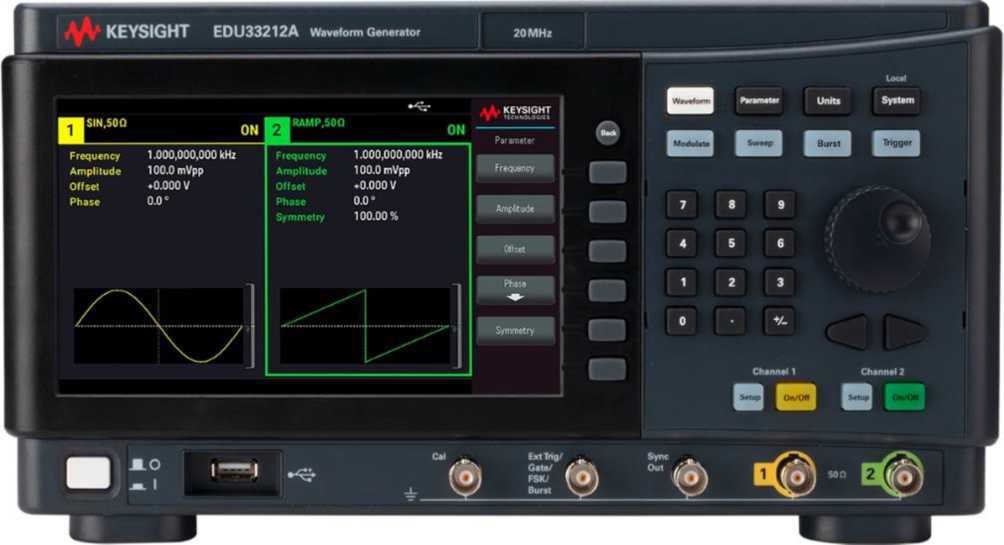Click the Cal BNC connector
This screenshot has height=545, width=1004.
[465, 476]
